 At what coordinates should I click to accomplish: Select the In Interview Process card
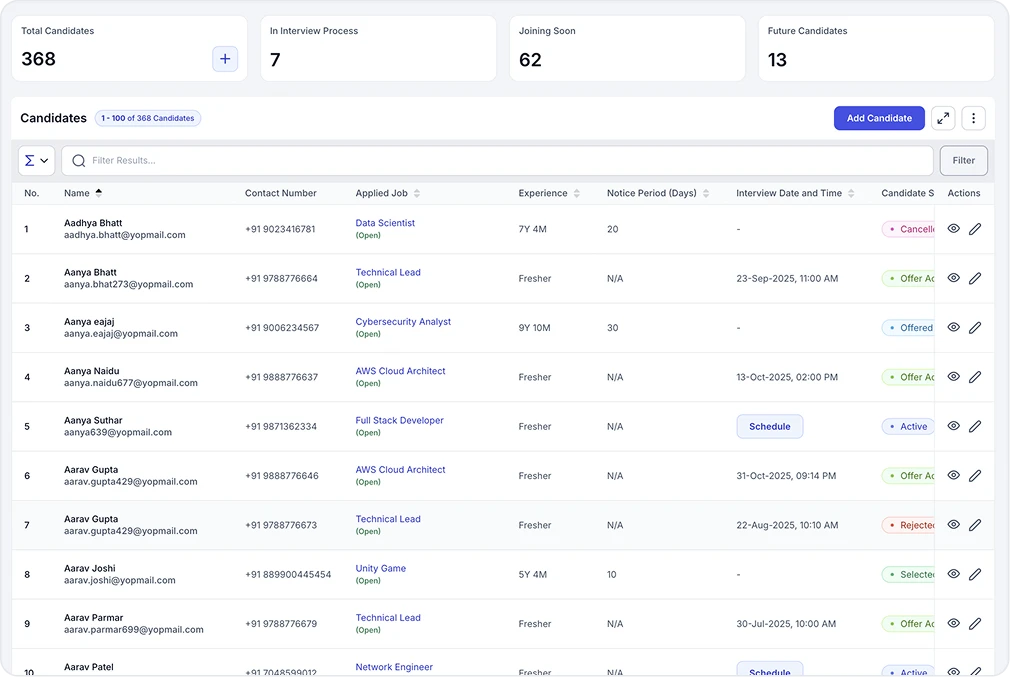[378, 48]
